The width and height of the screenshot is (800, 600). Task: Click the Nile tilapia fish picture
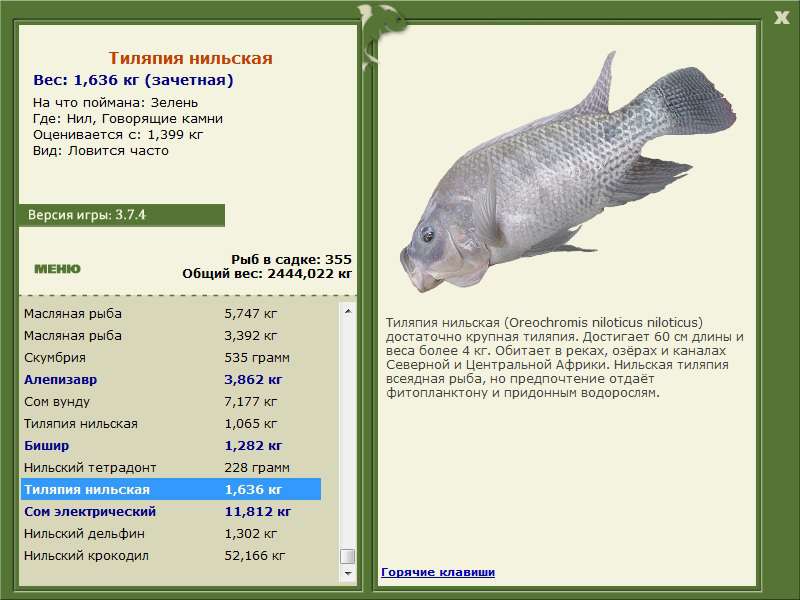tap(567, 173)
